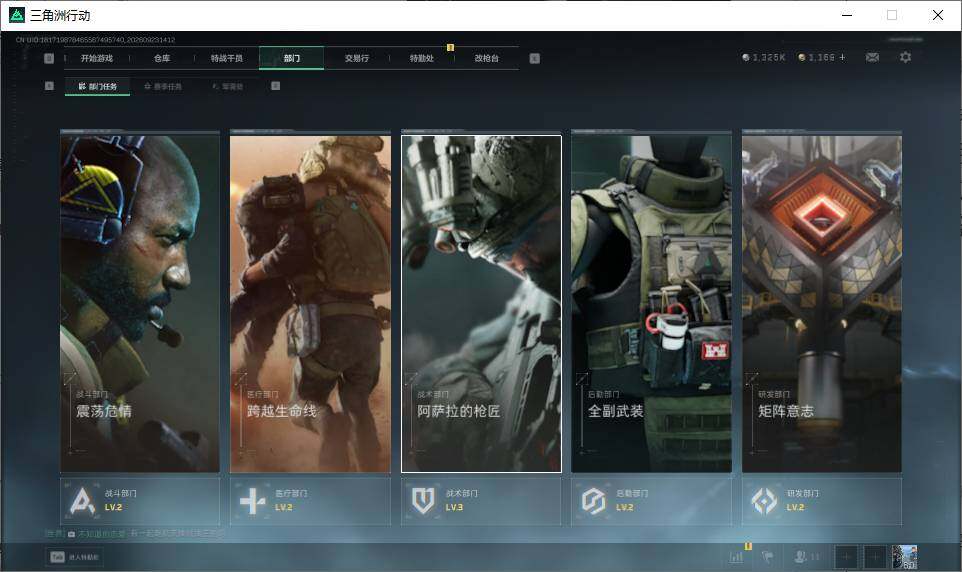
Task: Click the 1.169 currency amount
Action: pyautogui.click(x=822, y=57)
